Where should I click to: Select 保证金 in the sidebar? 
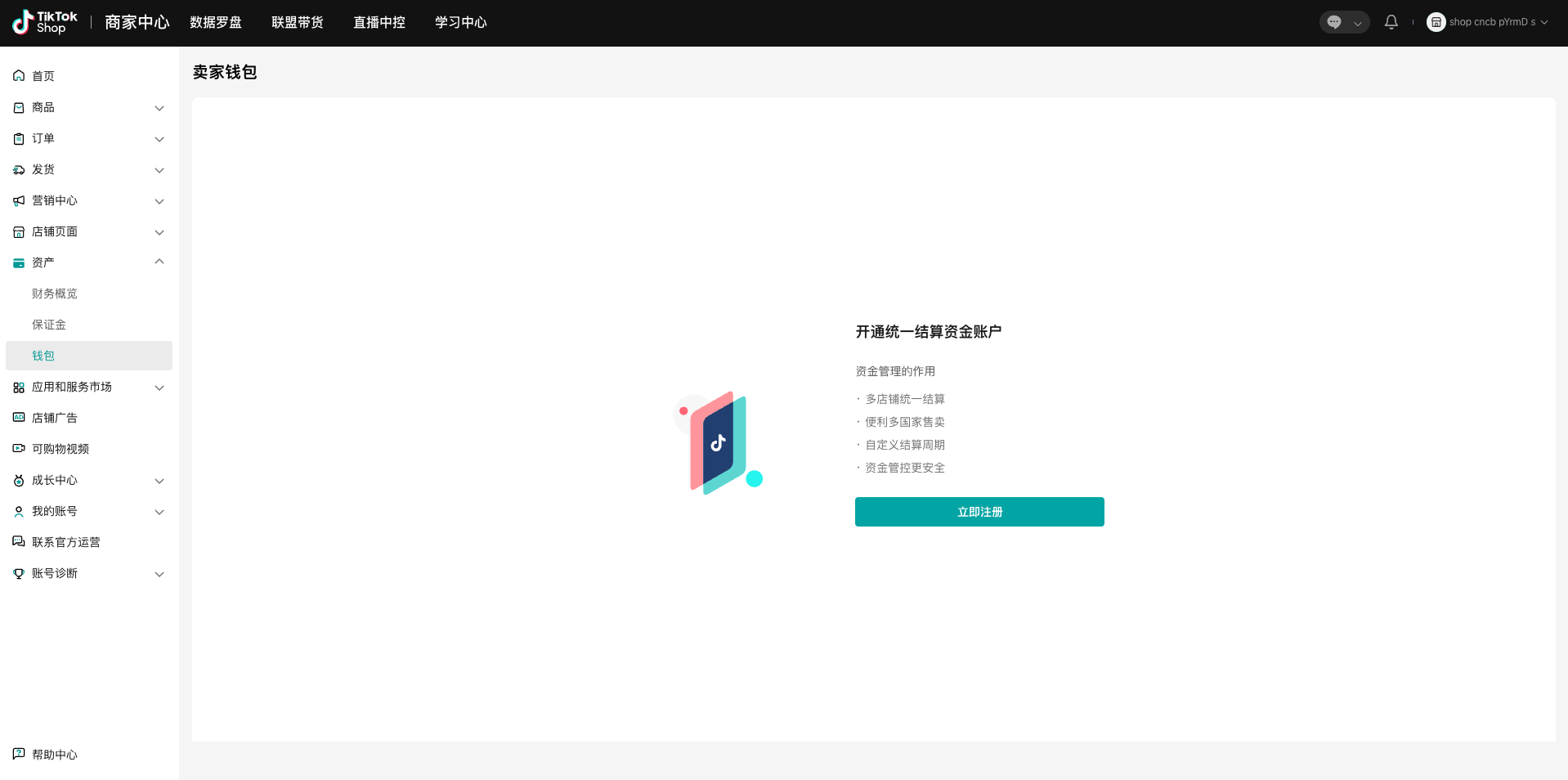coord(49,325)
